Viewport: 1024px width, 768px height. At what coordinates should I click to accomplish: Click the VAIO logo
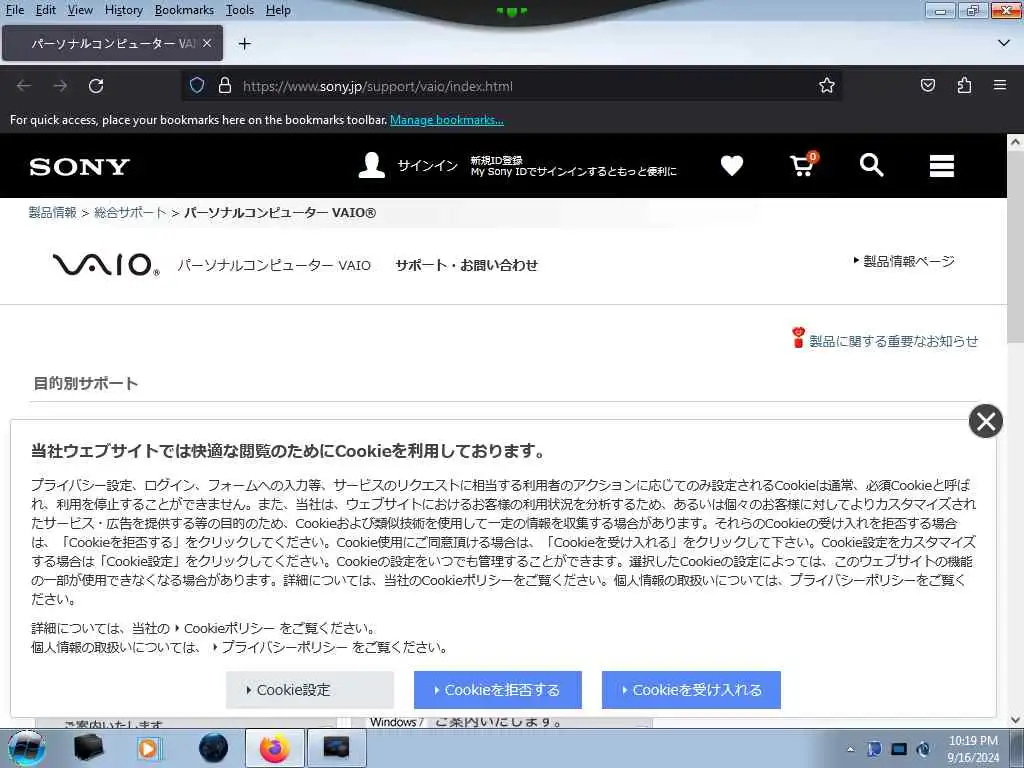(x=106, y=265)
